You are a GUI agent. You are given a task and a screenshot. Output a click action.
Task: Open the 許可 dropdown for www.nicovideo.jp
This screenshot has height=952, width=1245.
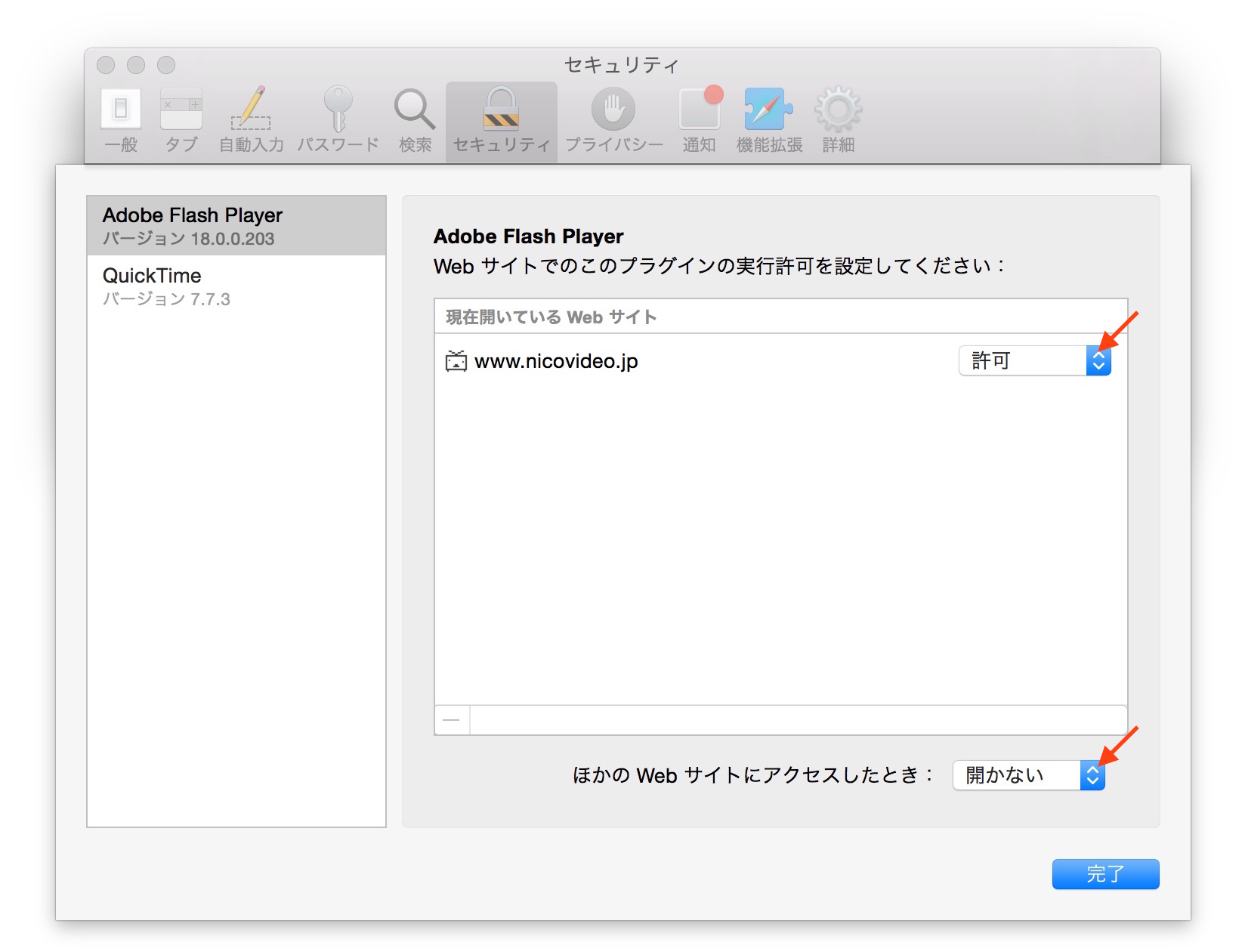click(1035, 360)
